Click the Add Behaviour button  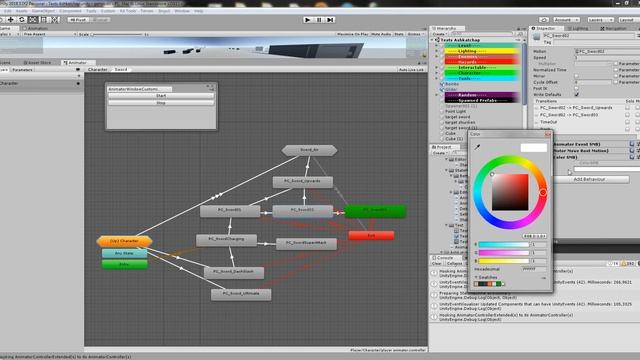[x=589, y=179]
